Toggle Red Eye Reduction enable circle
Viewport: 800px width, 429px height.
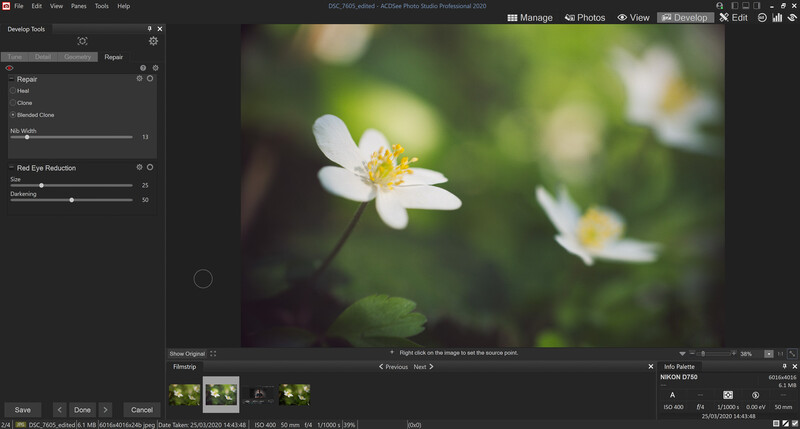150,167
